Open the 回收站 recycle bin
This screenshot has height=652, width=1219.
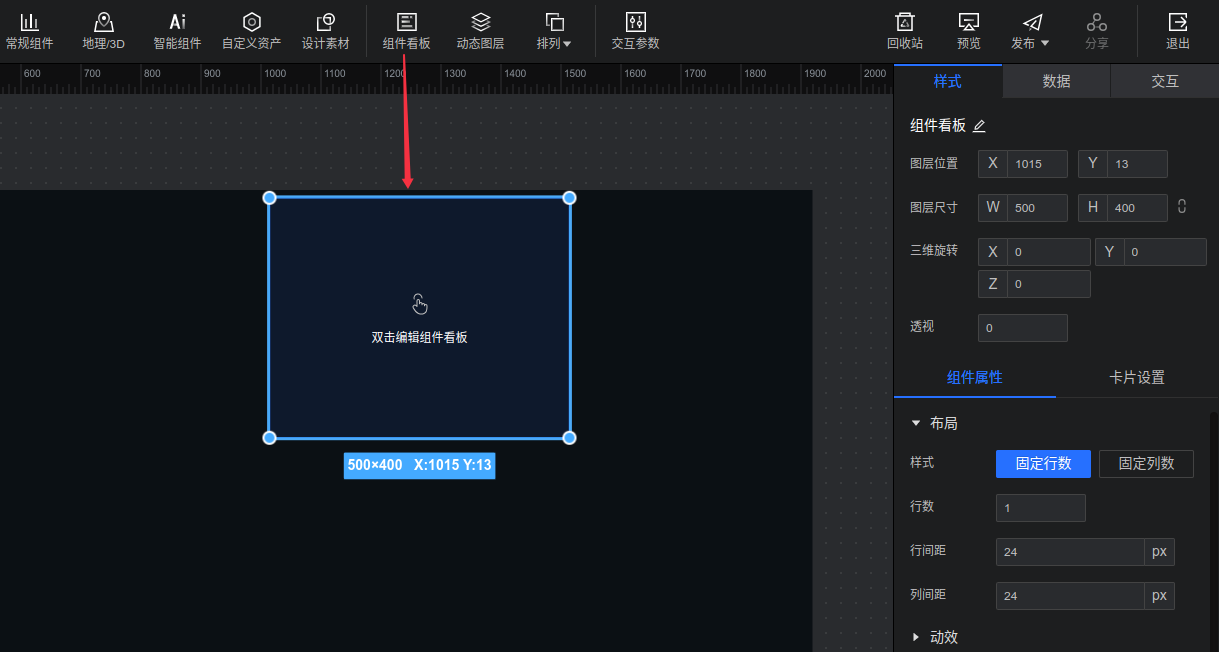pyautogui.click(x=904, y=31)
